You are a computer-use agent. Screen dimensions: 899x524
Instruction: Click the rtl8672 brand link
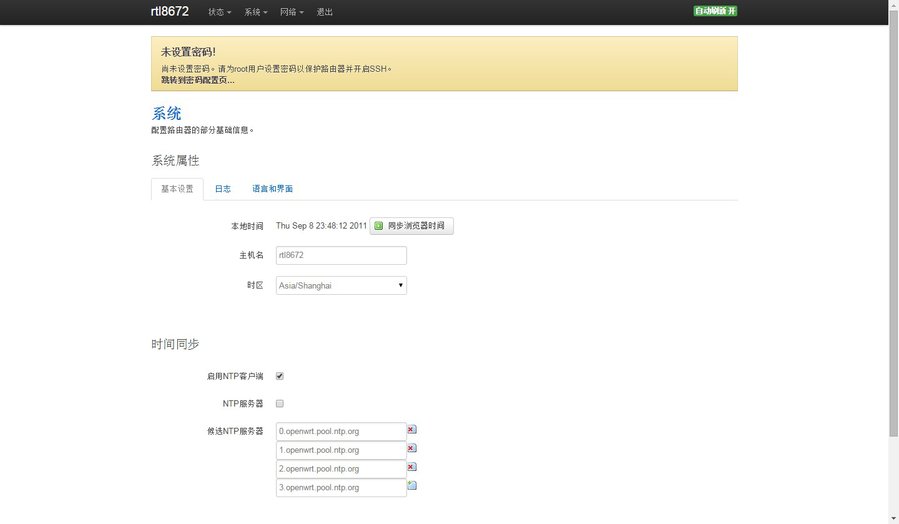pos(170,11)
